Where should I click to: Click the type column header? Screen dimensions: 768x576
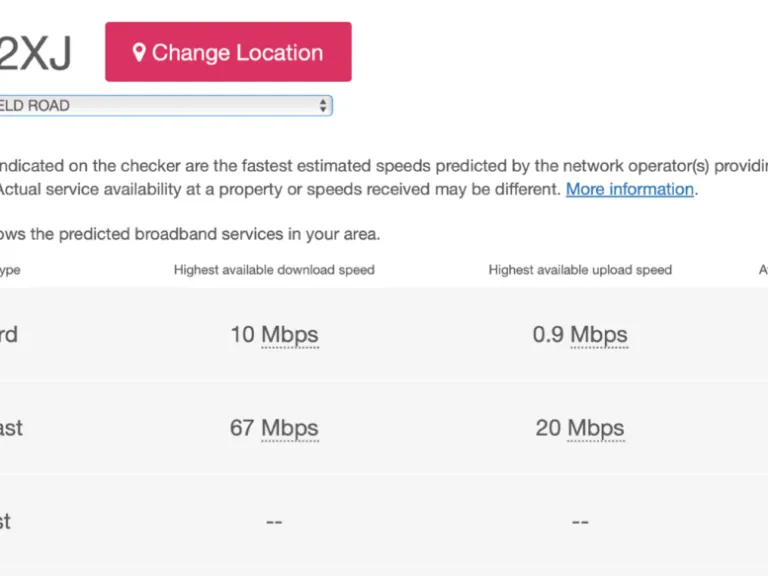pyautogui.click(x=10, y=270)
